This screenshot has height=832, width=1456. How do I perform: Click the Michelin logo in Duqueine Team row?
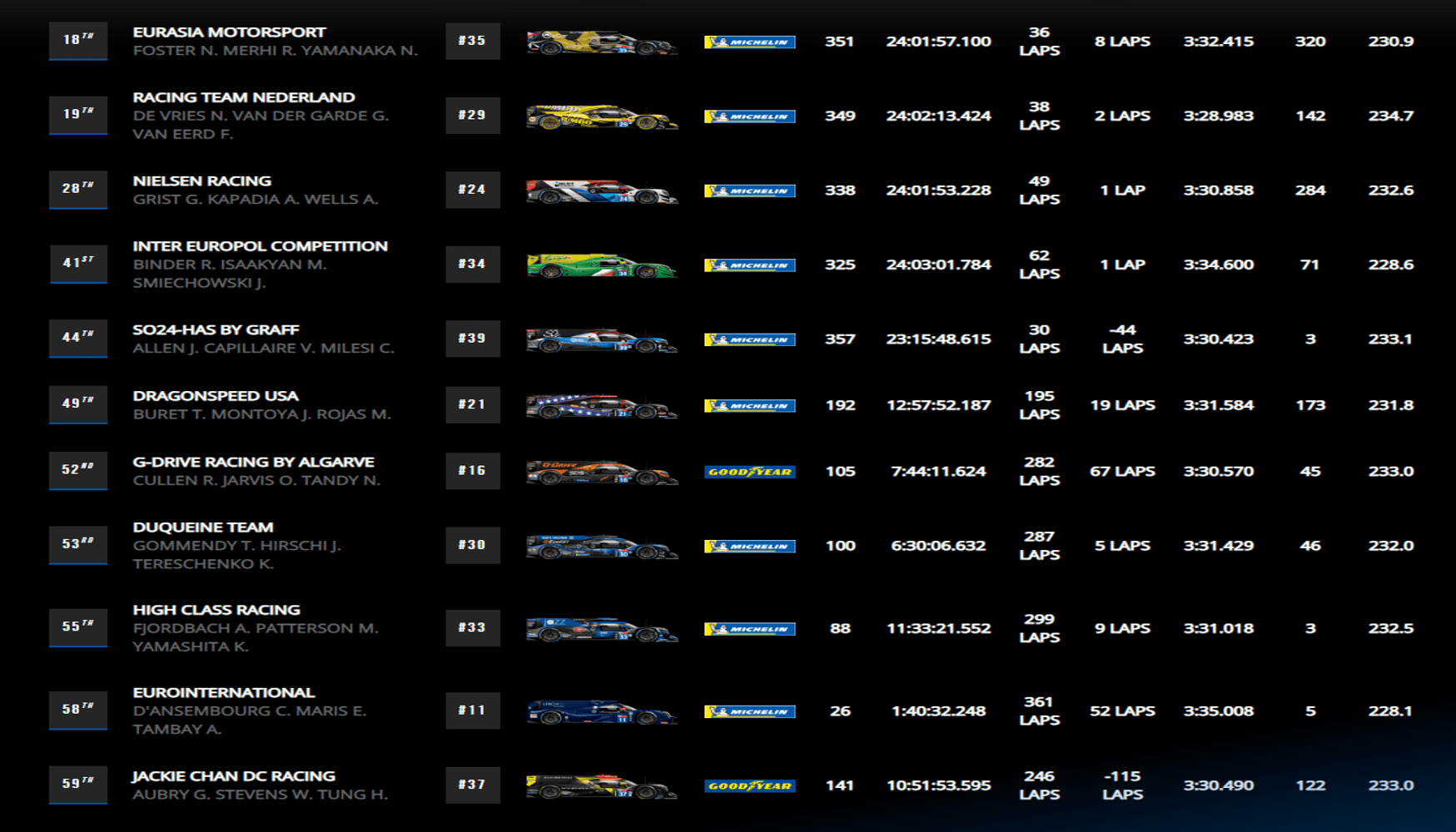point(750,546)
